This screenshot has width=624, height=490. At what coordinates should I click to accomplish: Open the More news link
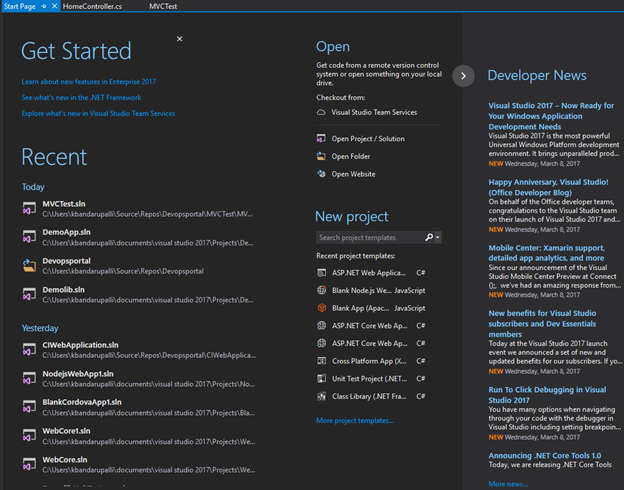pyautogui.click(x=508, y=484)
